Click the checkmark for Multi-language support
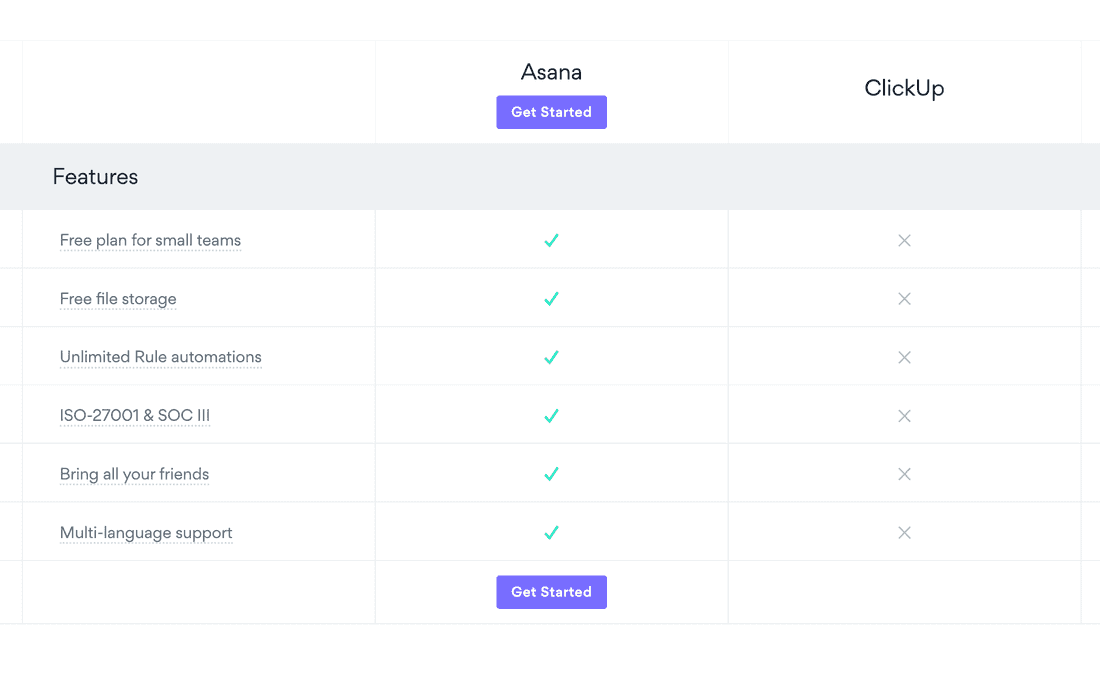 pyautogui.click(x=551, y=532)
